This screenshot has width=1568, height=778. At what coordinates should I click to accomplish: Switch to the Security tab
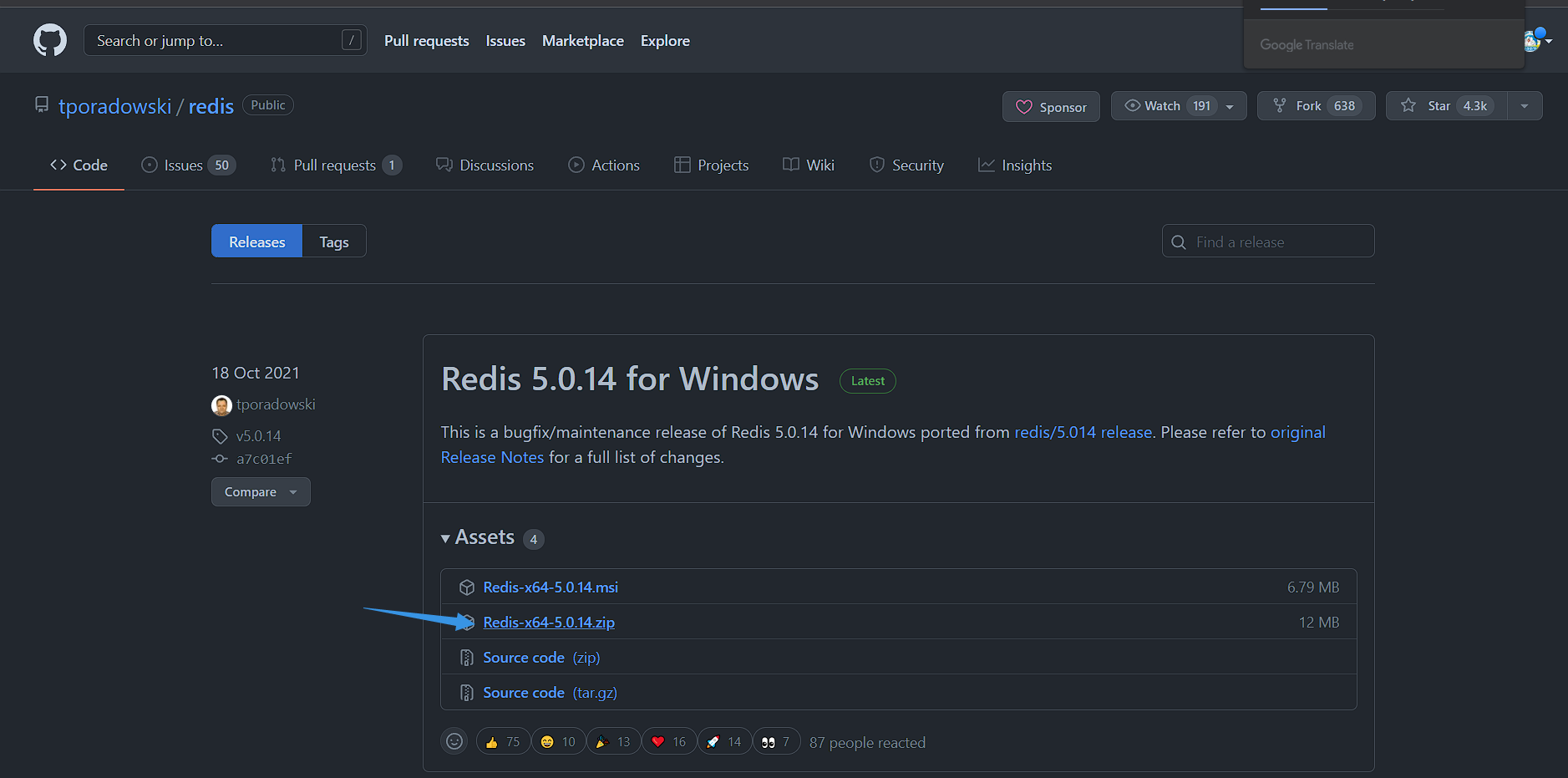906,165
